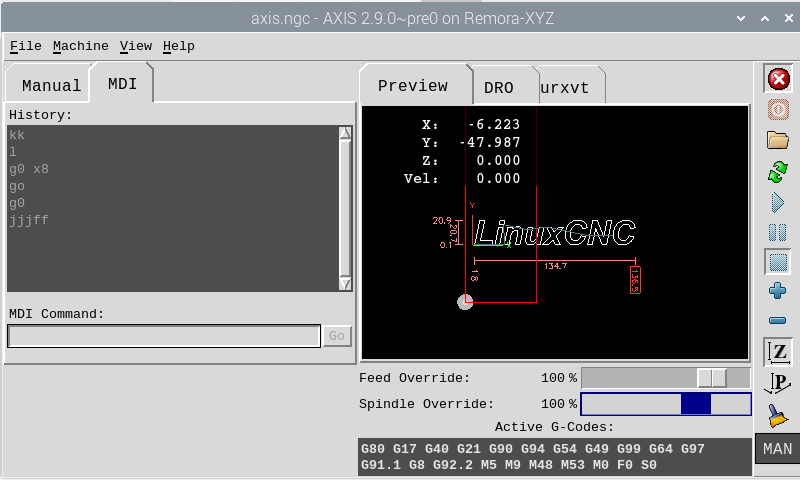
Task: Pause the program with the pause icon
Action: coord(778,232)
